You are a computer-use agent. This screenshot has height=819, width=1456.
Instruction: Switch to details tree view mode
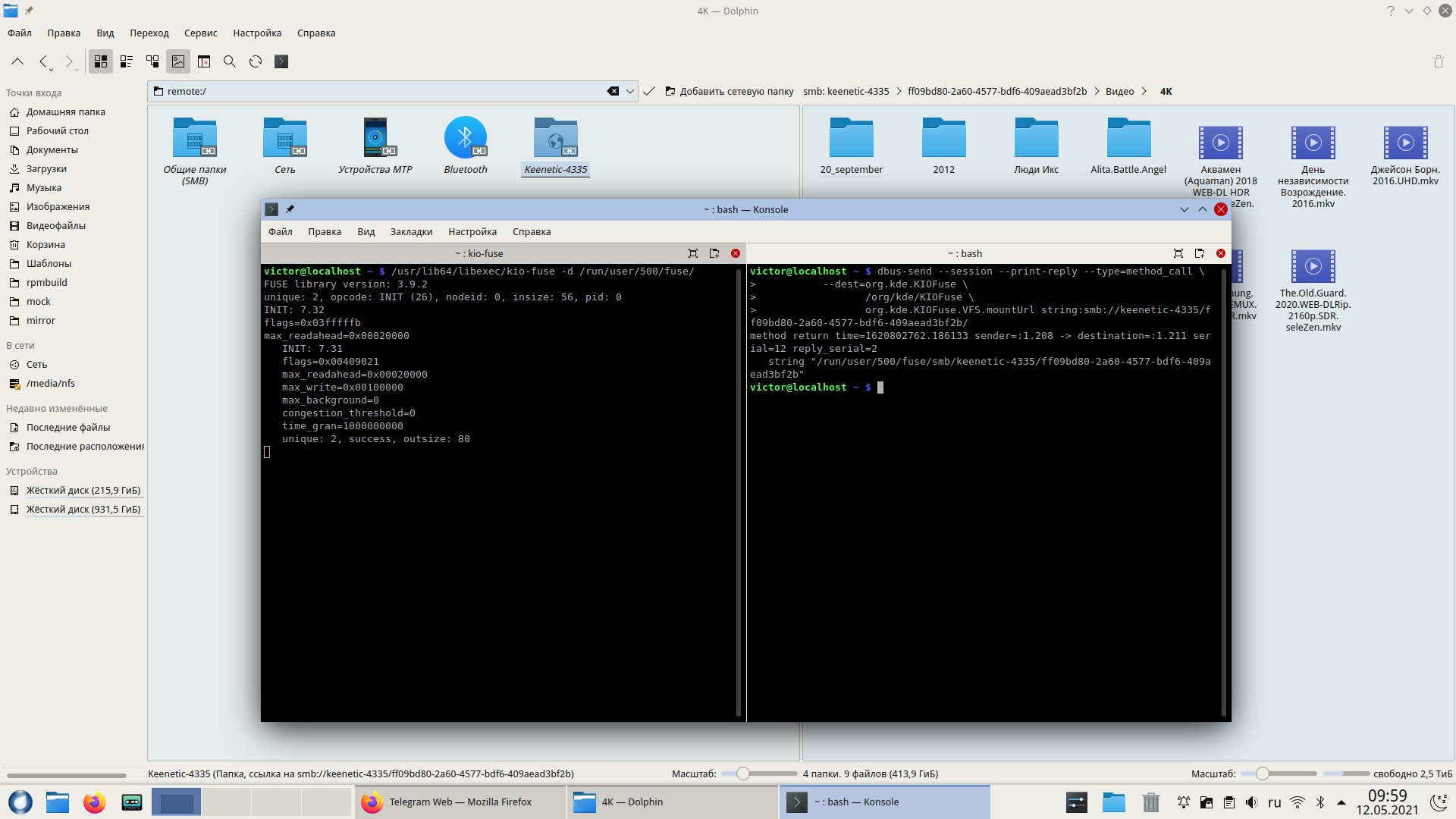point(152,61)
